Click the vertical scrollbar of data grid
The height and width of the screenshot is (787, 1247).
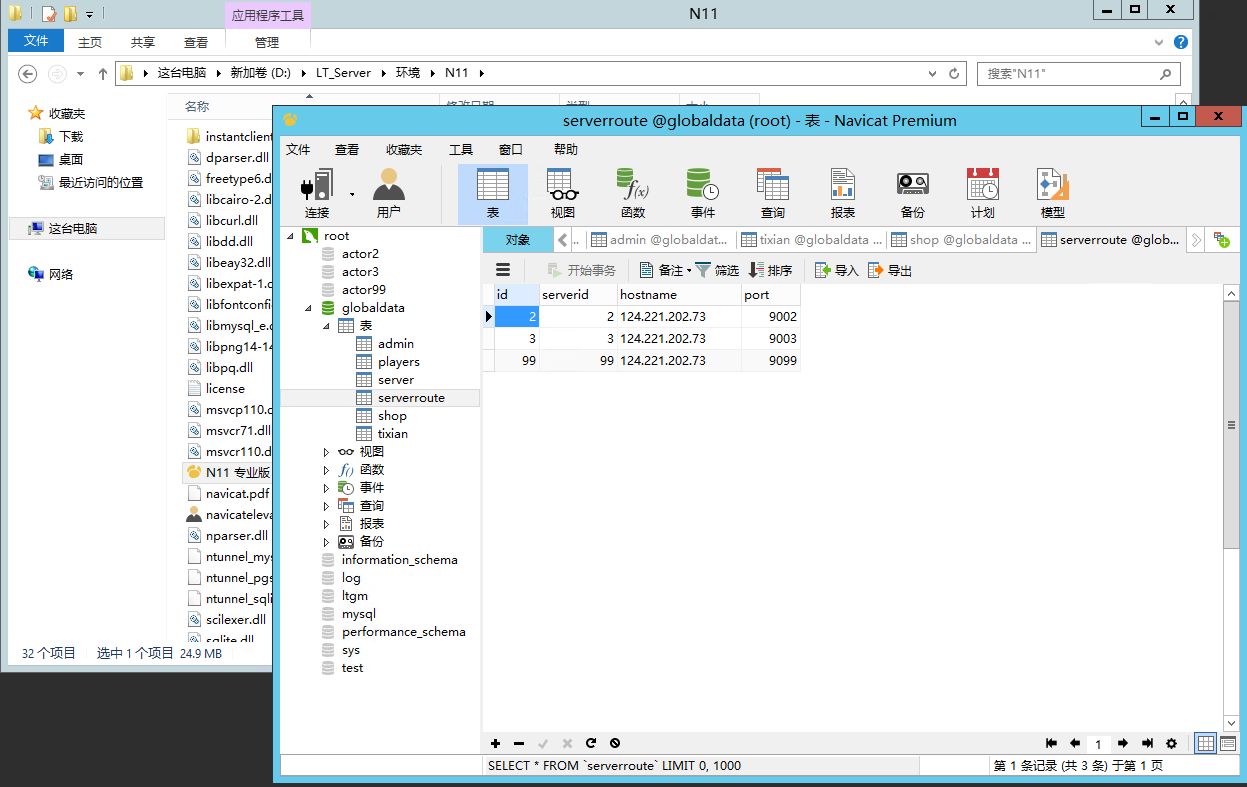1231,425
